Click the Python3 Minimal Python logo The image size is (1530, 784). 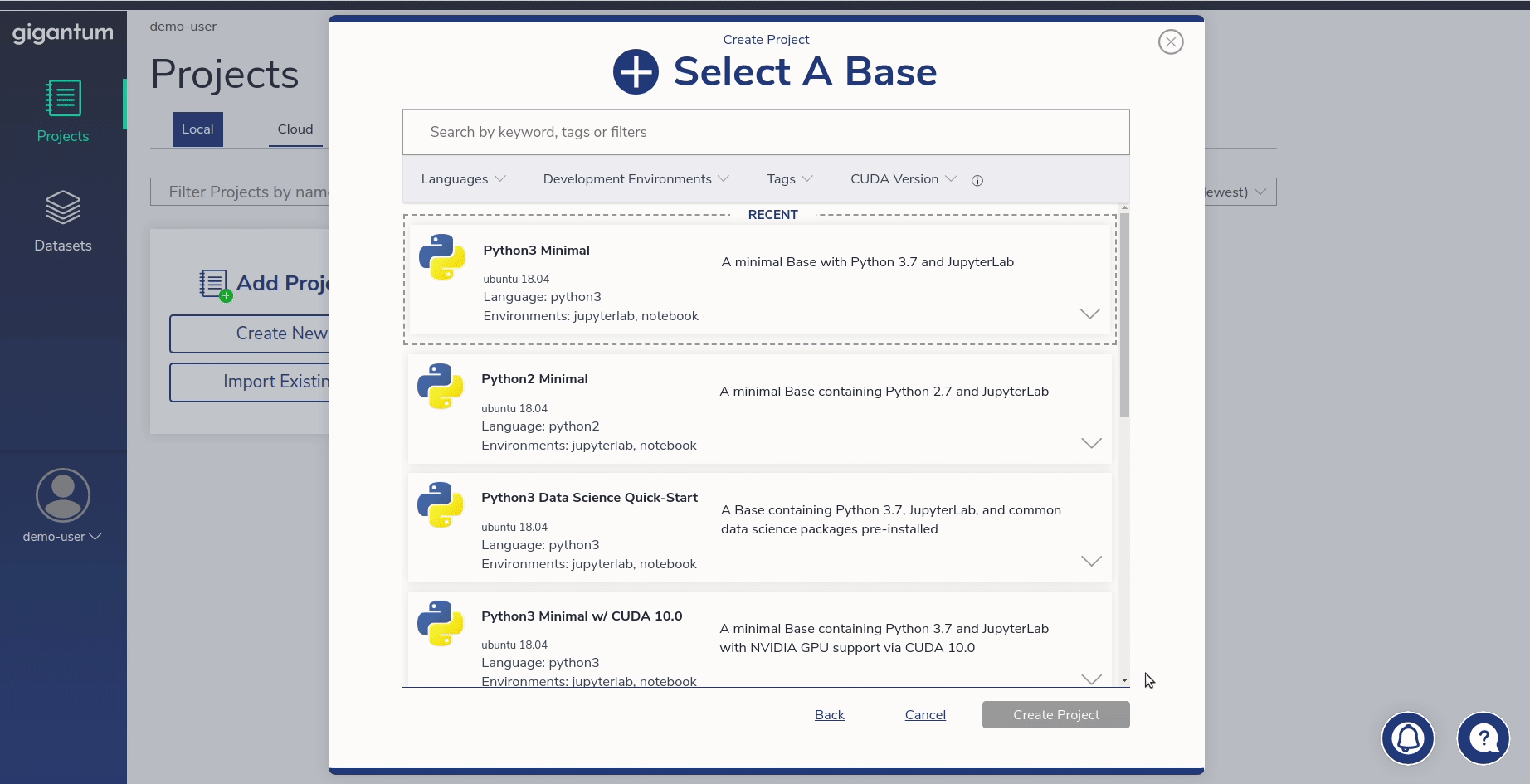441,256
